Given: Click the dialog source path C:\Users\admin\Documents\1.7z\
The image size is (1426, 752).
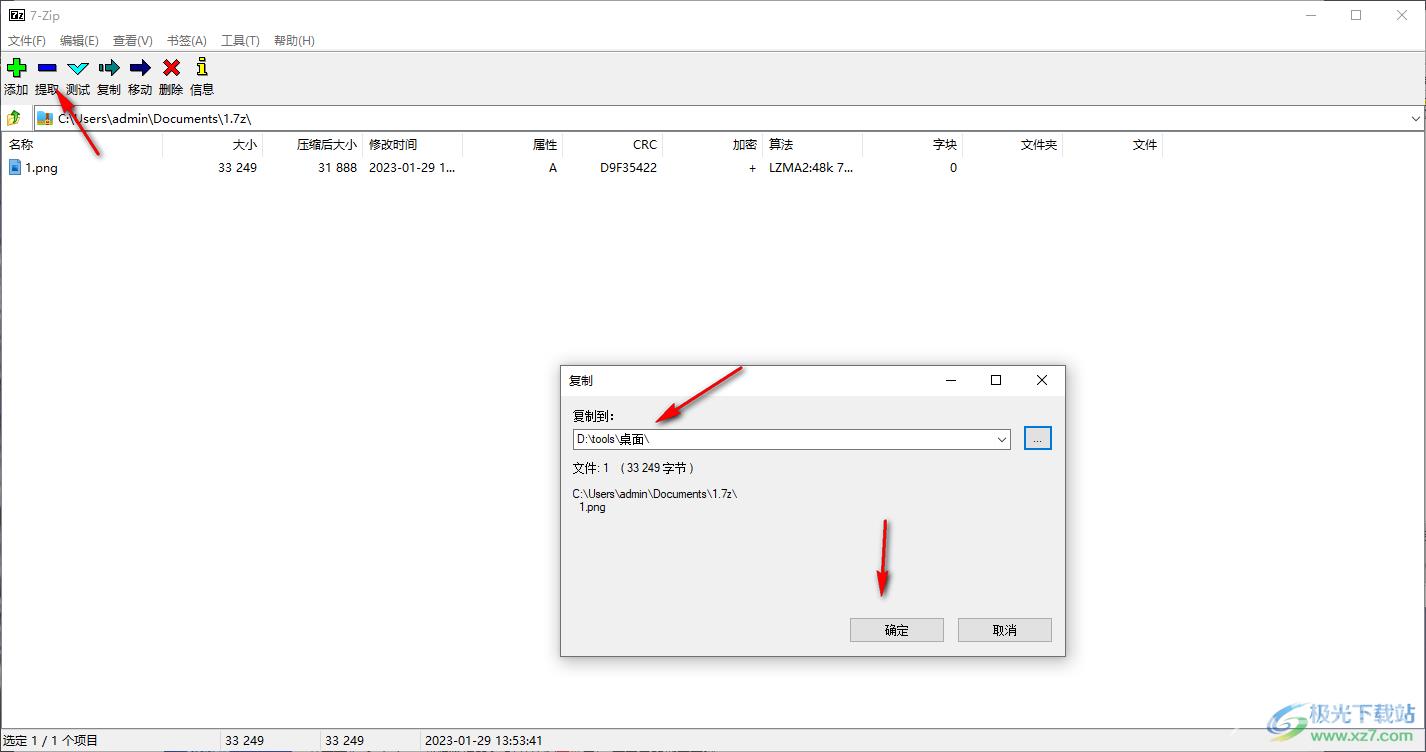Looking at the screenshot, I should tap(654, 494).
